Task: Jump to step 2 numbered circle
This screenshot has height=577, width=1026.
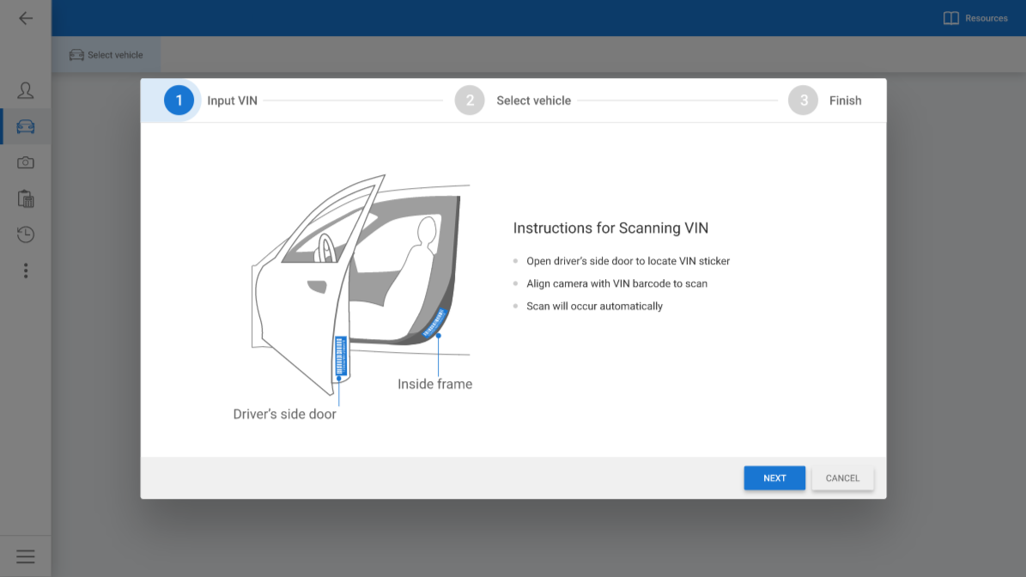Action: pos(469,100)
